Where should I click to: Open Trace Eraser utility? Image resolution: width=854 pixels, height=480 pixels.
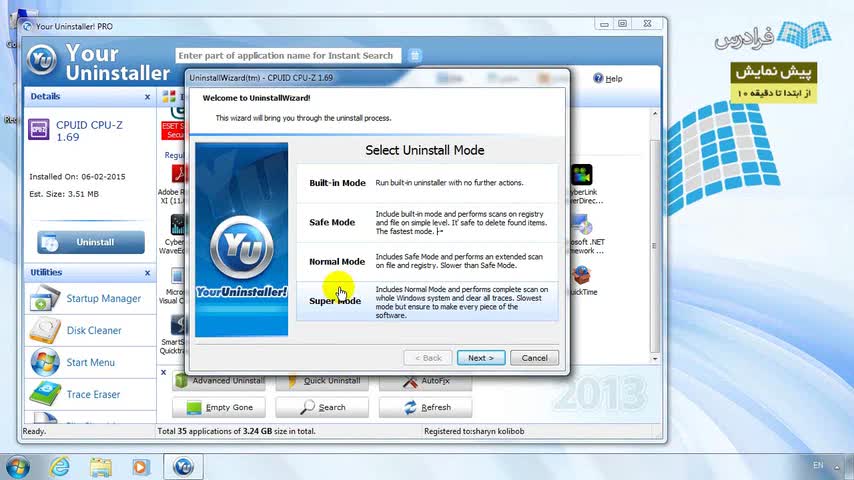pyautogui.click(x=90, y=394)
